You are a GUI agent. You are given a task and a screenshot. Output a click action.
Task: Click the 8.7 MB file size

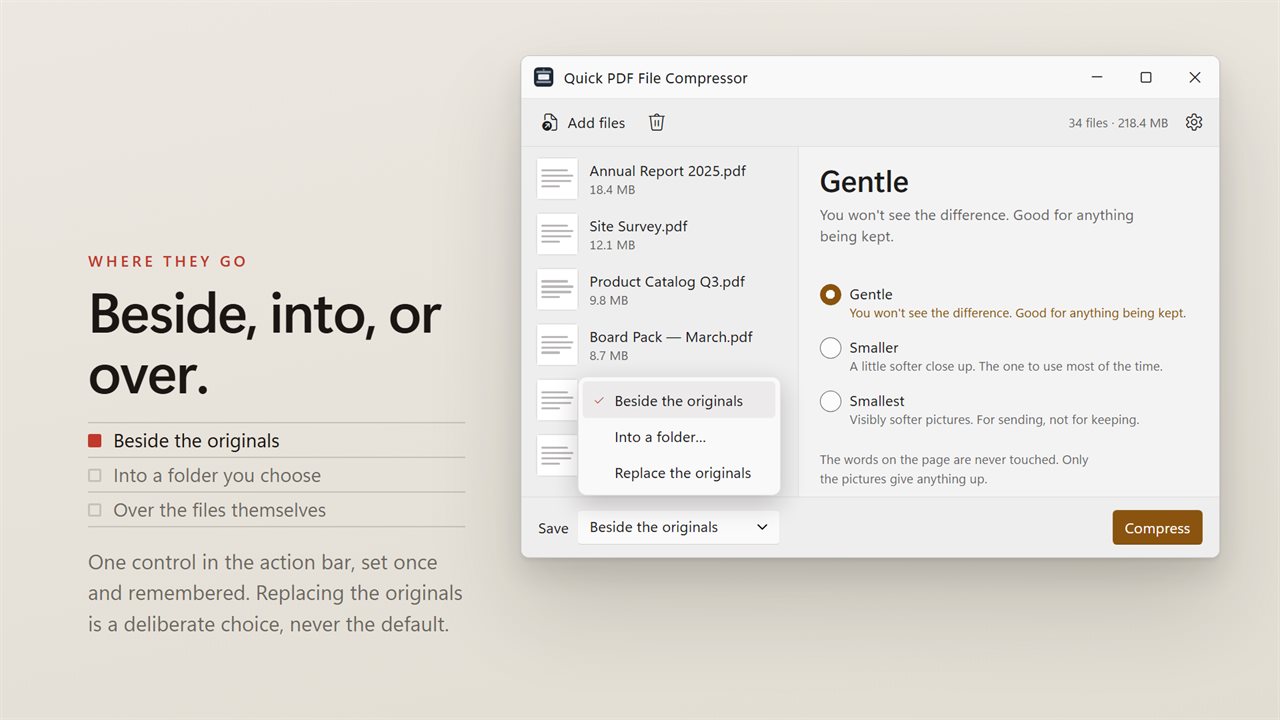coord(609,356)
